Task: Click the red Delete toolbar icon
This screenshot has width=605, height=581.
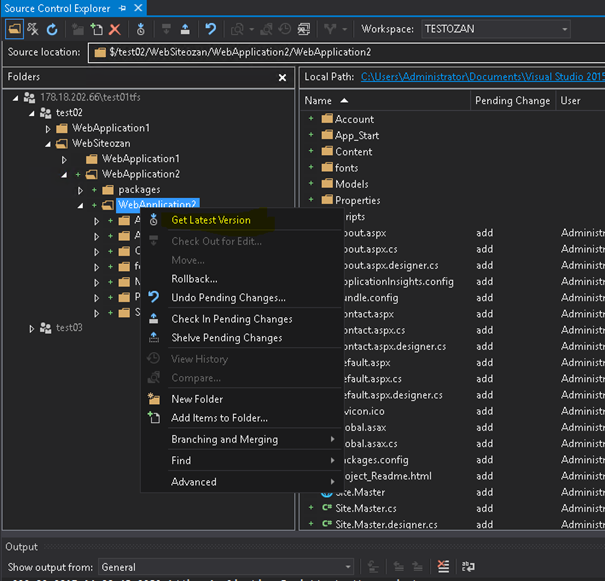Action: [115, 30]
